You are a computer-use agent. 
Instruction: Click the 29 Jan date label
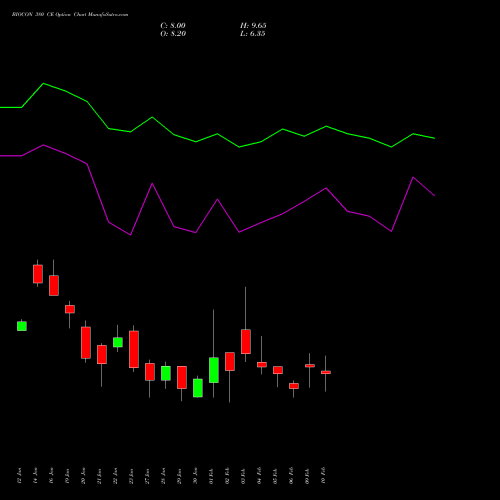click(179, 476)
